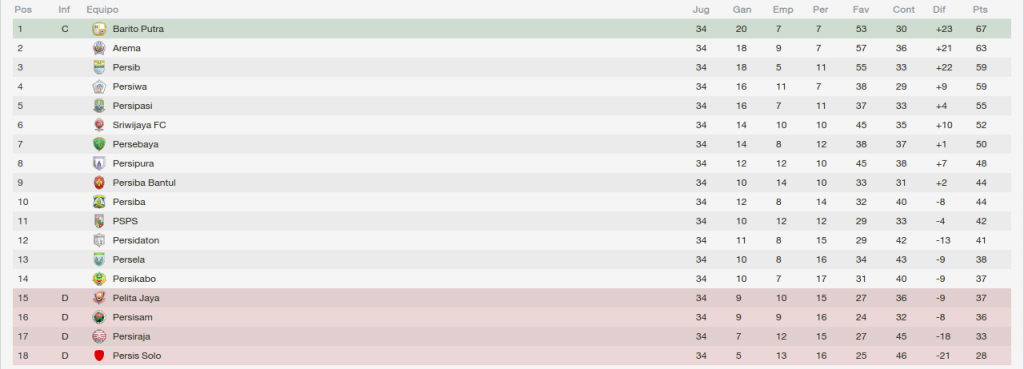
Task: Click the Persidaton team name
Action: 136,240
